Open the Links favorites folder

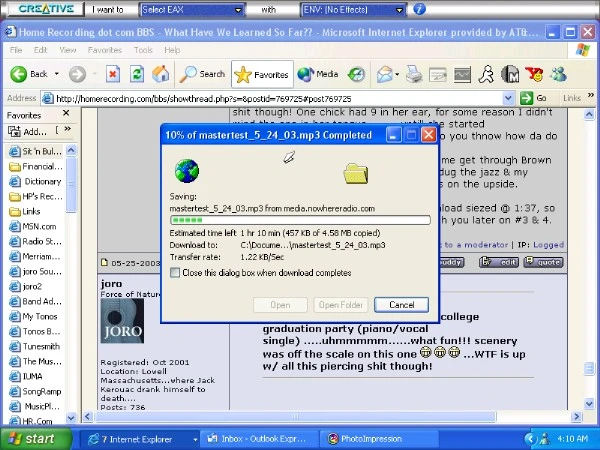[x=25, y=211]
